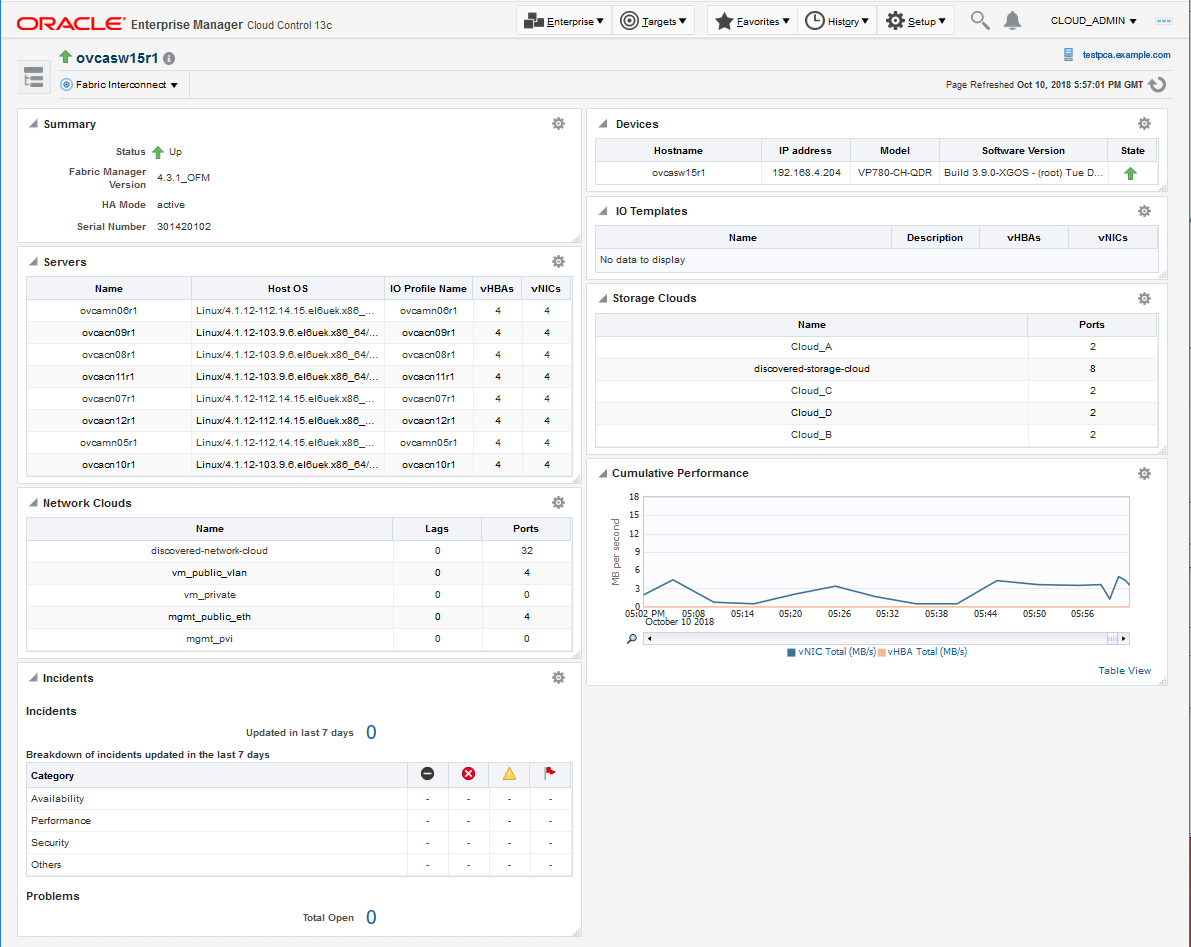Viewport: 1191px width, 947px height.
Task: Collapse the Summary panel
Action: click(x=33, y=123)
